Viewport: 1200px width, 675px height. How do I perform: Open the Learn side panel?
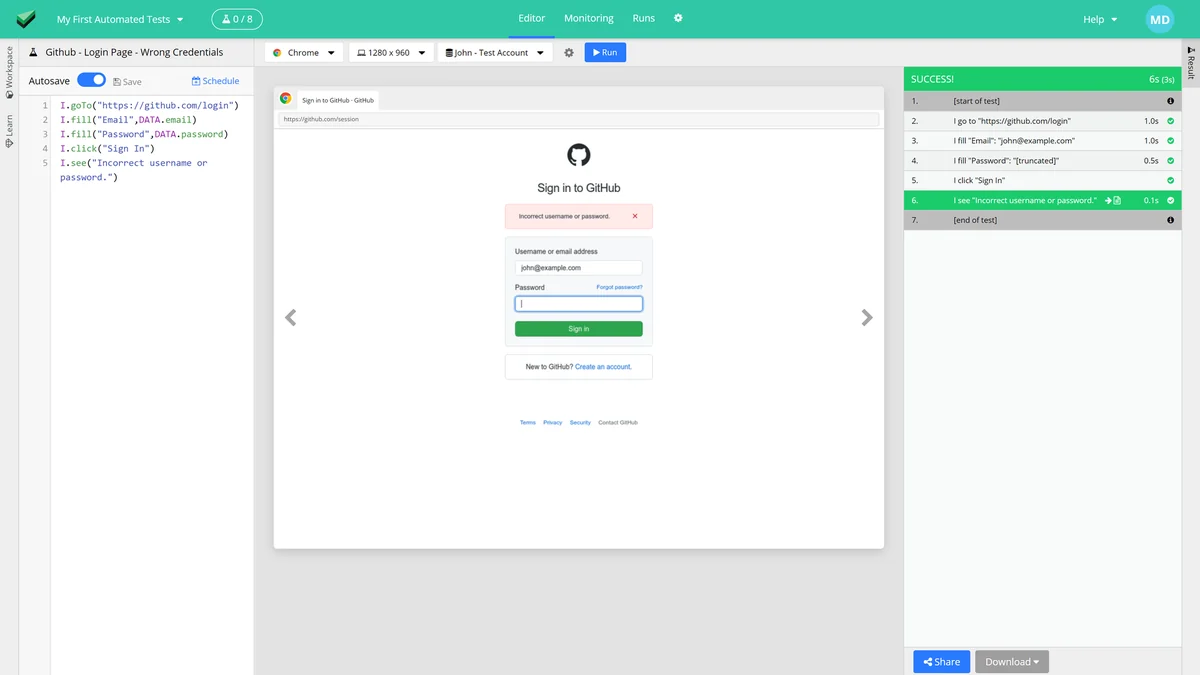pyautogui.click(x=9, y=130)
